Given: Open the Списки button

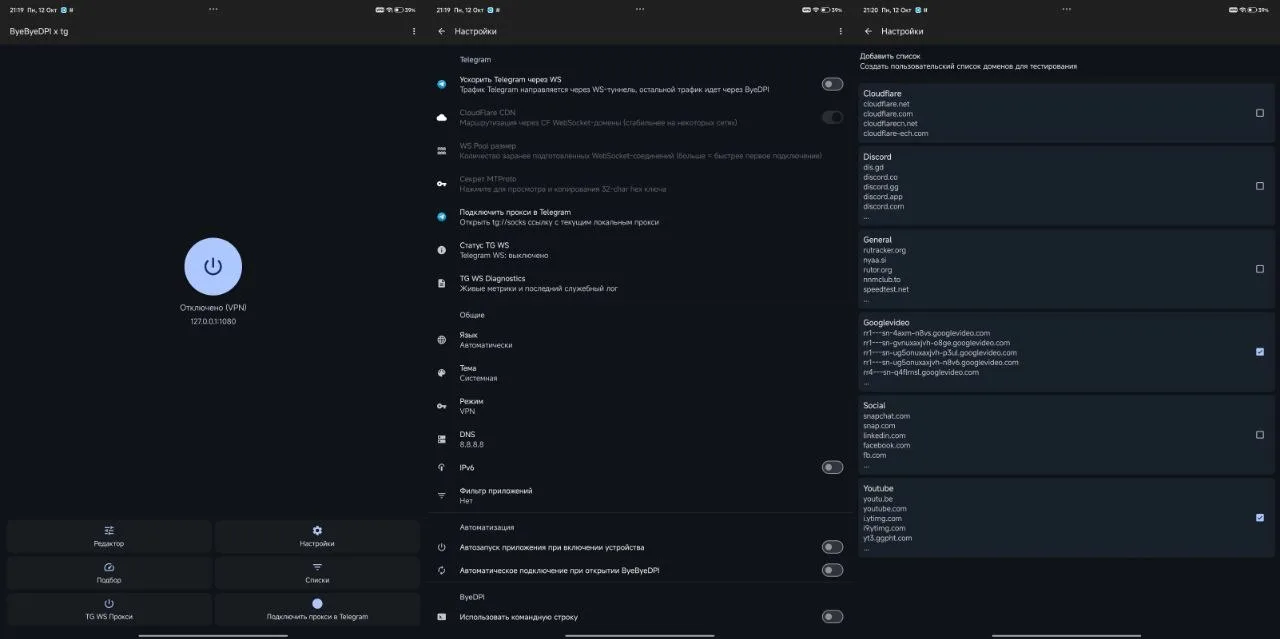Looking at the screenshot, I should pos(317,573).
